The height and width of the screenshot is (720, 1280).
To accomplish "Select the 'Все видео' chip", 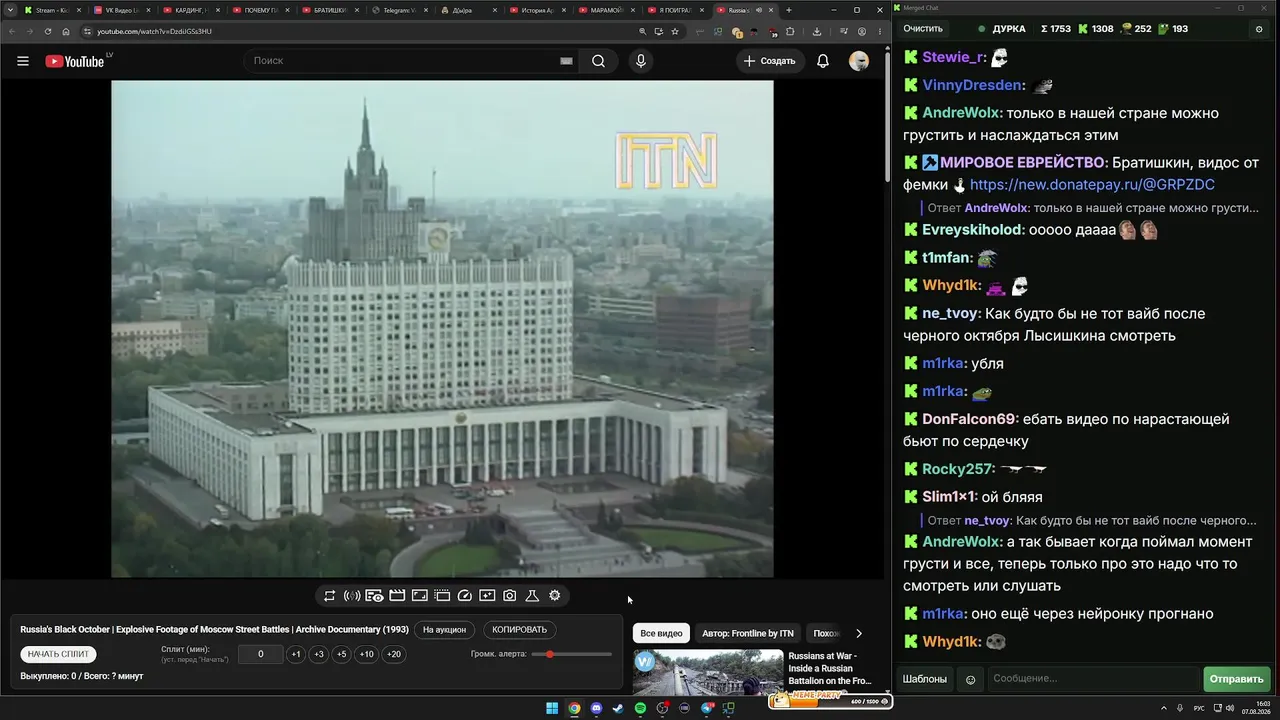I will click(661, 633).
